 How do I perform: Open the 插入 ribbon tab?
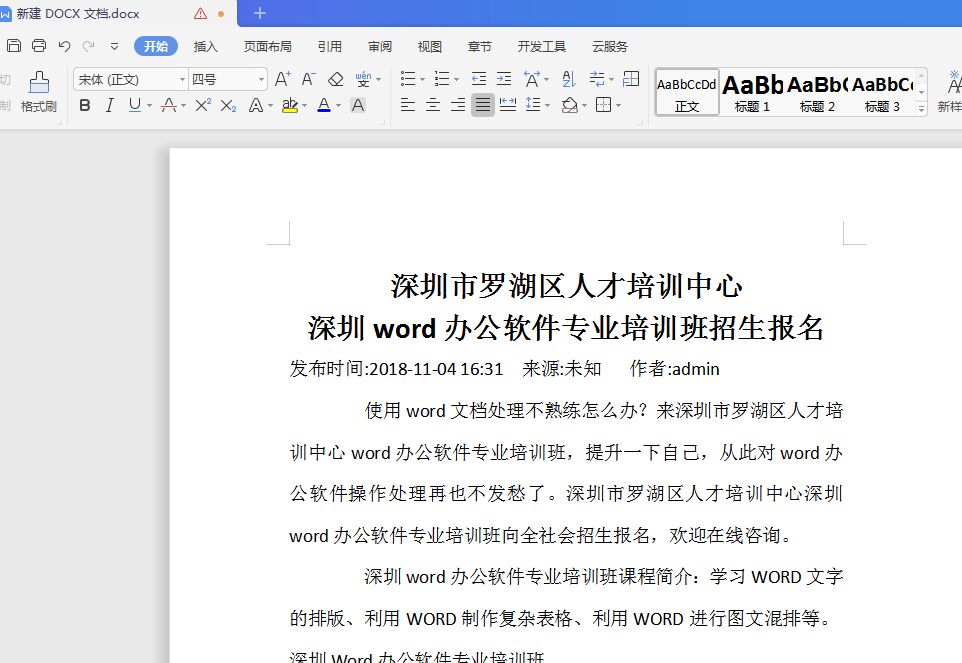206,47
